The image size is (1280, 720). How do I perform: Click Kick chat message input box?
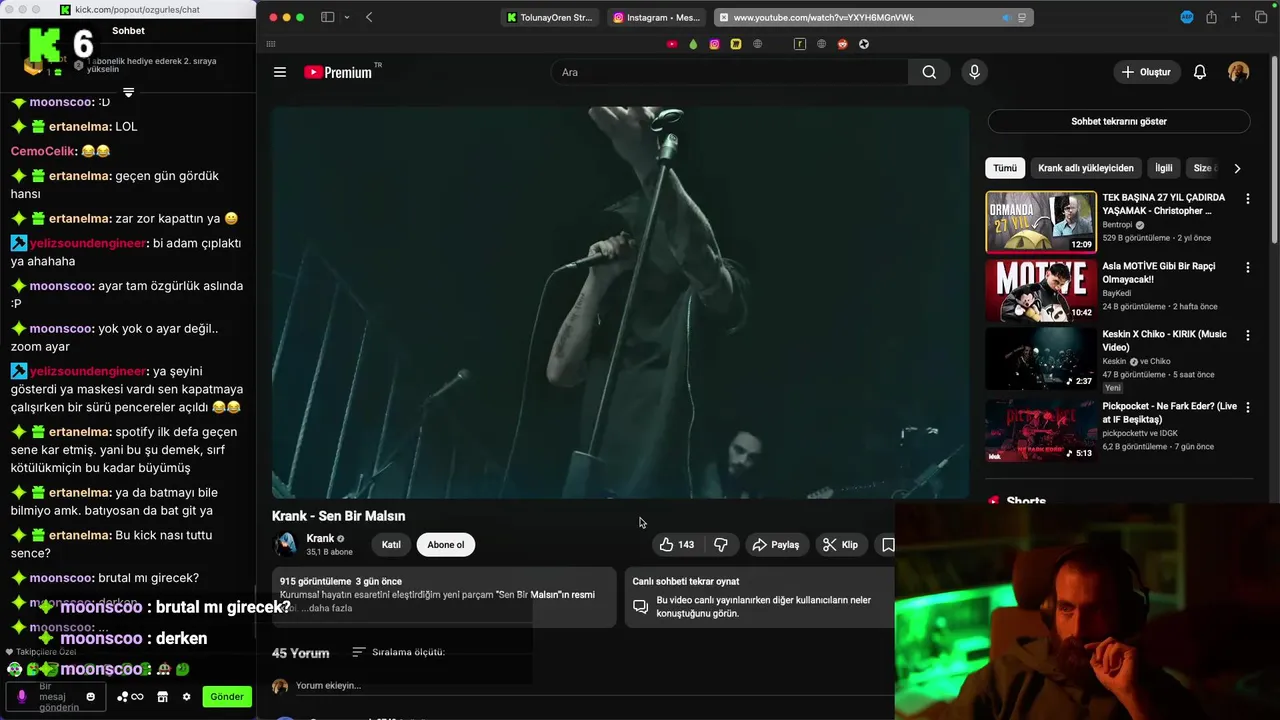coord(54,696)
